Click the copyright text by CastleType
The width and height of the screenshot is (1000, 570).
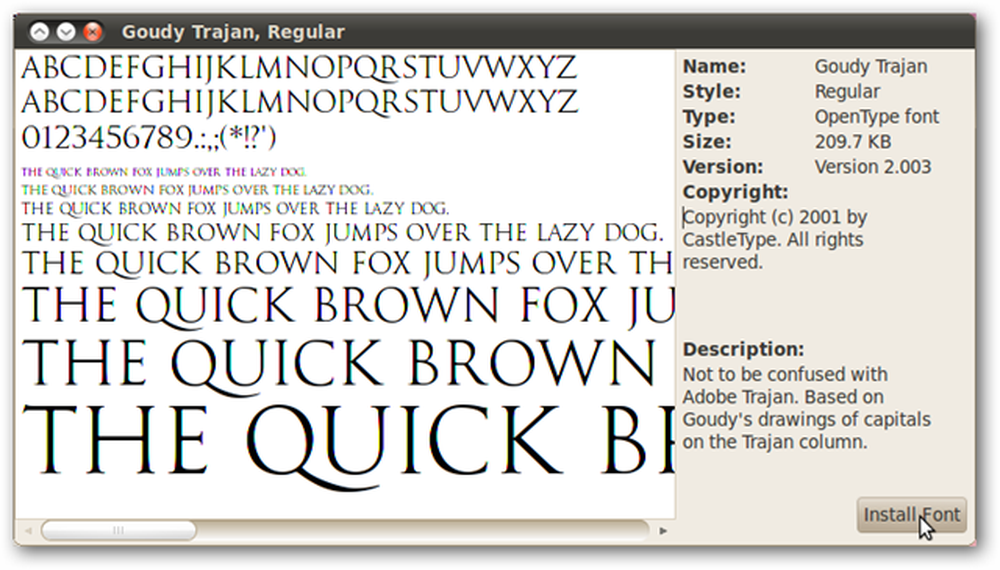(775, 239)
